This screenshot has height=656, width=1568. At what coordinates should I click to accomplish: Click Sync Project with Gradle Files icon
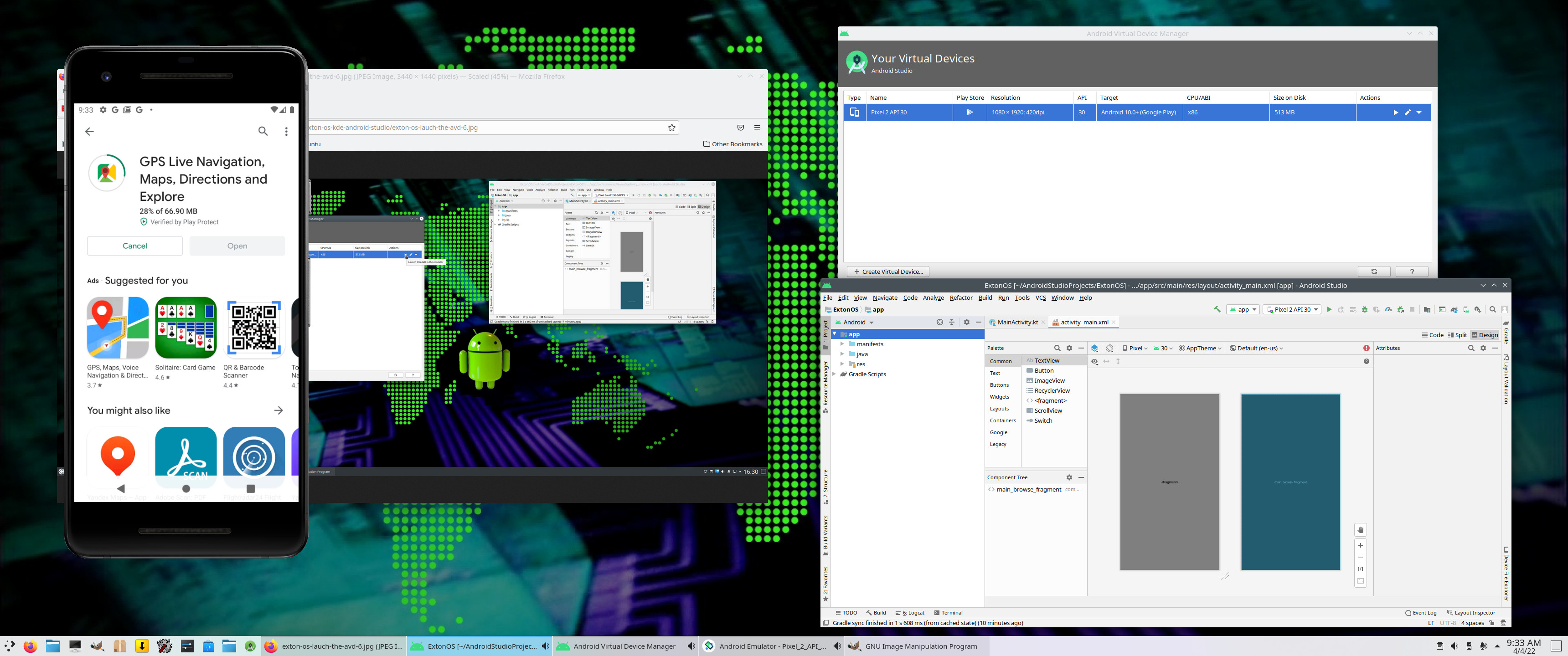[x=1455, y=310]
